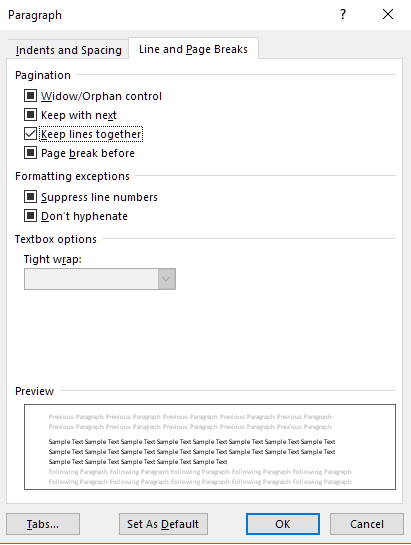This screenshot has height=545, width=411.
Task: Click the Pagination section heading
Action: 43,75
